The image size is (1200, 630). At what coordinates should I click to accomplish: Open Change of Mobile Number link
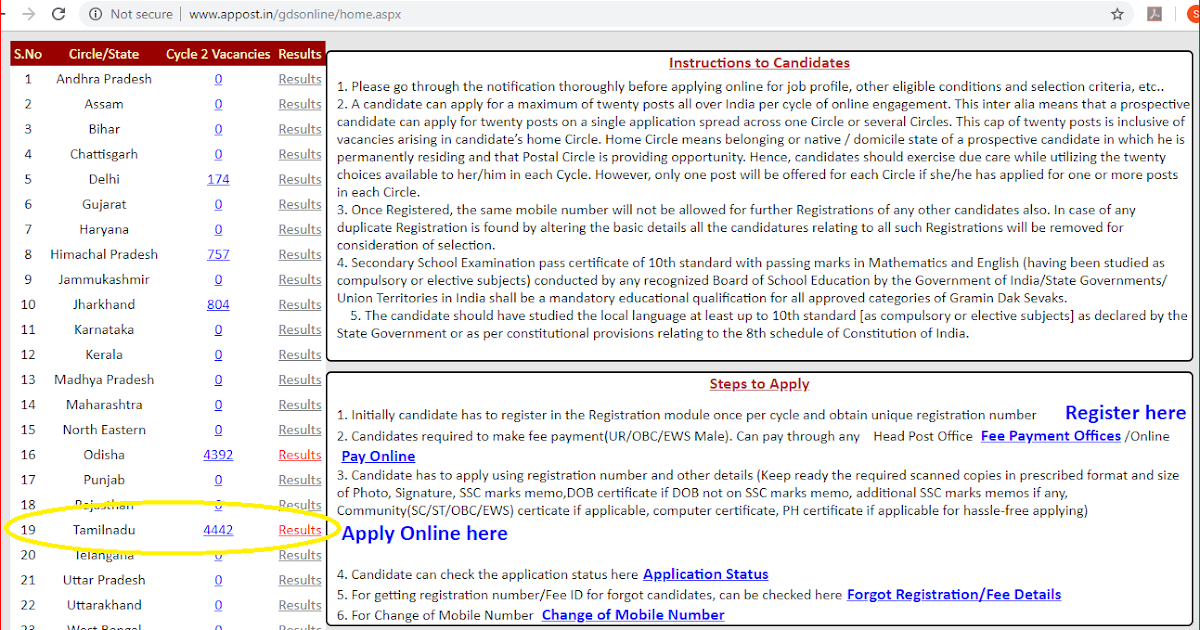[633, 615]
